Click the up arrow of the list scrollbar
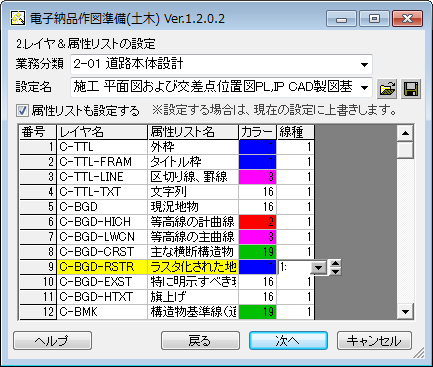The width and height of the screenshot is (433, 367). pyautogui.click(x=405, y=133)
